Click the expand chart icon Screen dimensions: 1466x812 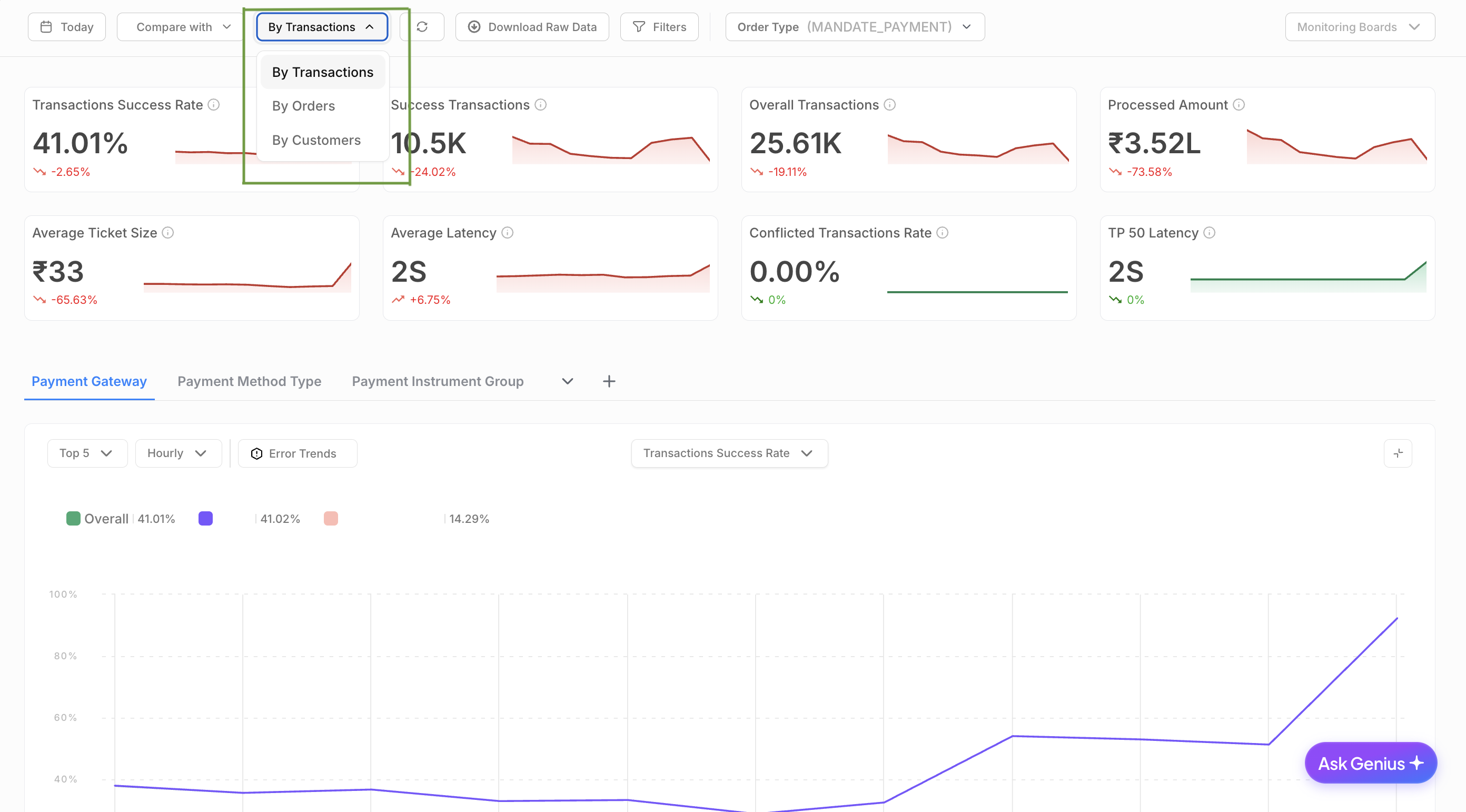(1397, 453)
